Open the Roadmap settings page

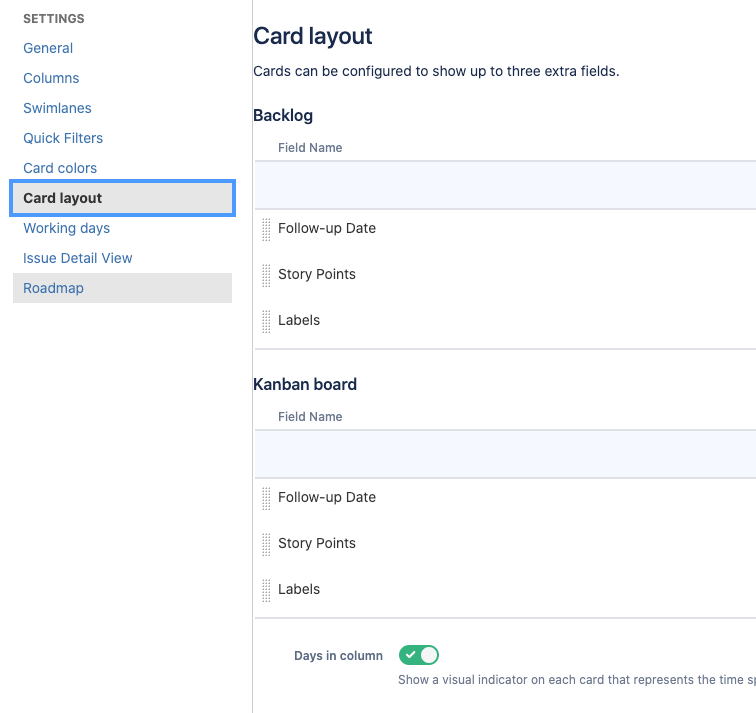coord(122,288)
